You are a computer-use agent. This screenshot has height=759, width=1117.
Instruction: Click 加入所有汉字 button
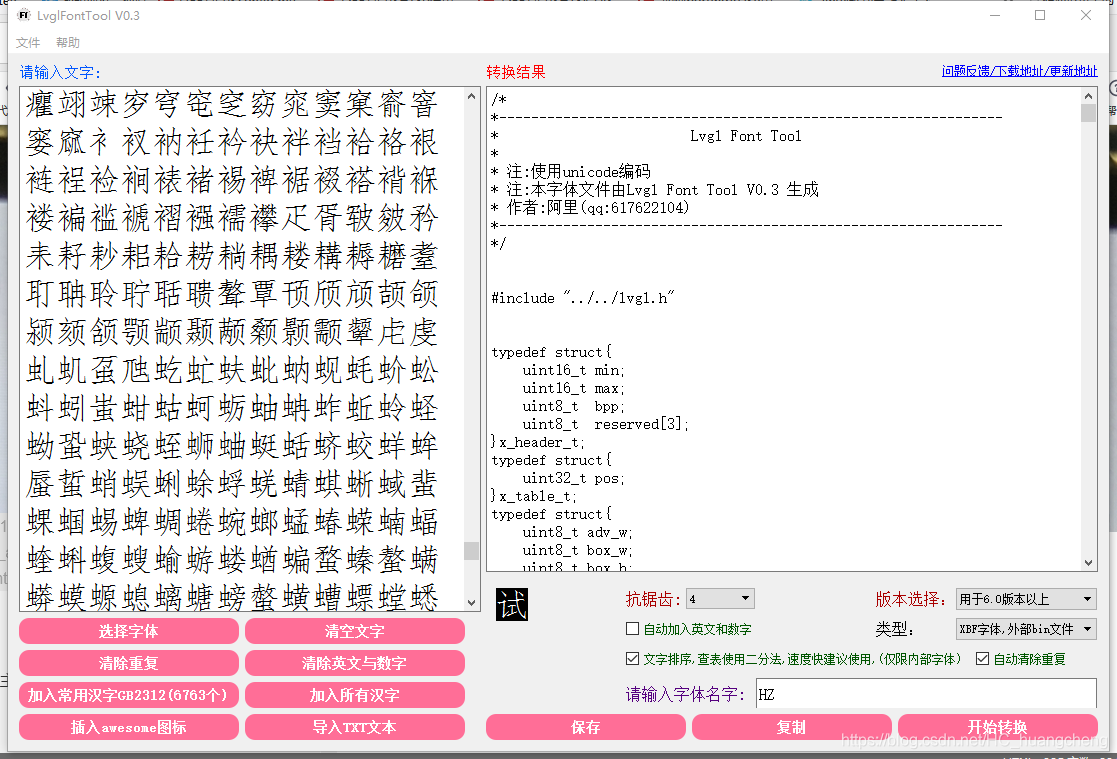click(355, 695)
